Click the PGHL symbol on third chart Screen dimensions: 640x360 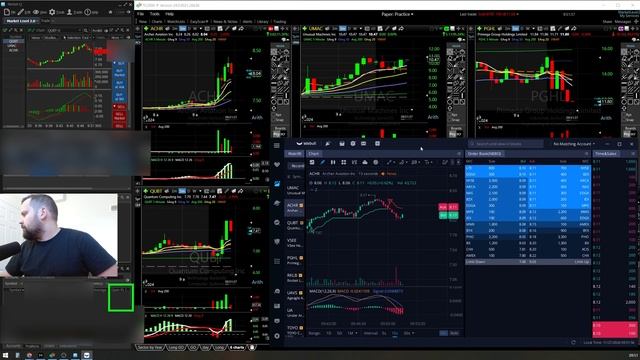489,29
